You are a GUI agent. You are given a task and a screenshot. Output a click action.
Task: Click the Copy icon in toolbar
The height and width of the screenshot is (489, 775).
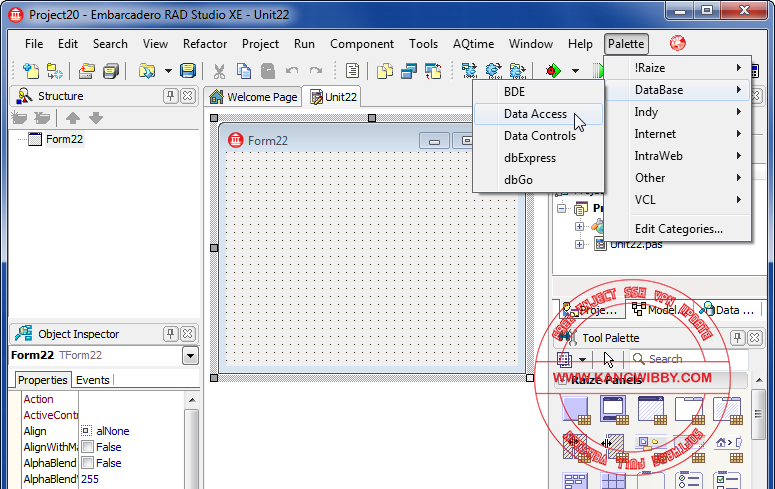point(244,71)
